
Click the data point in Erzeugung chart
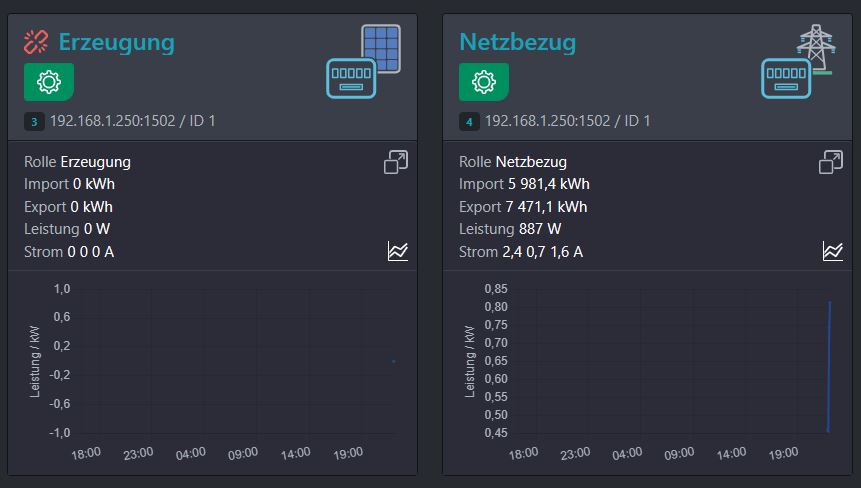(393, 361)
